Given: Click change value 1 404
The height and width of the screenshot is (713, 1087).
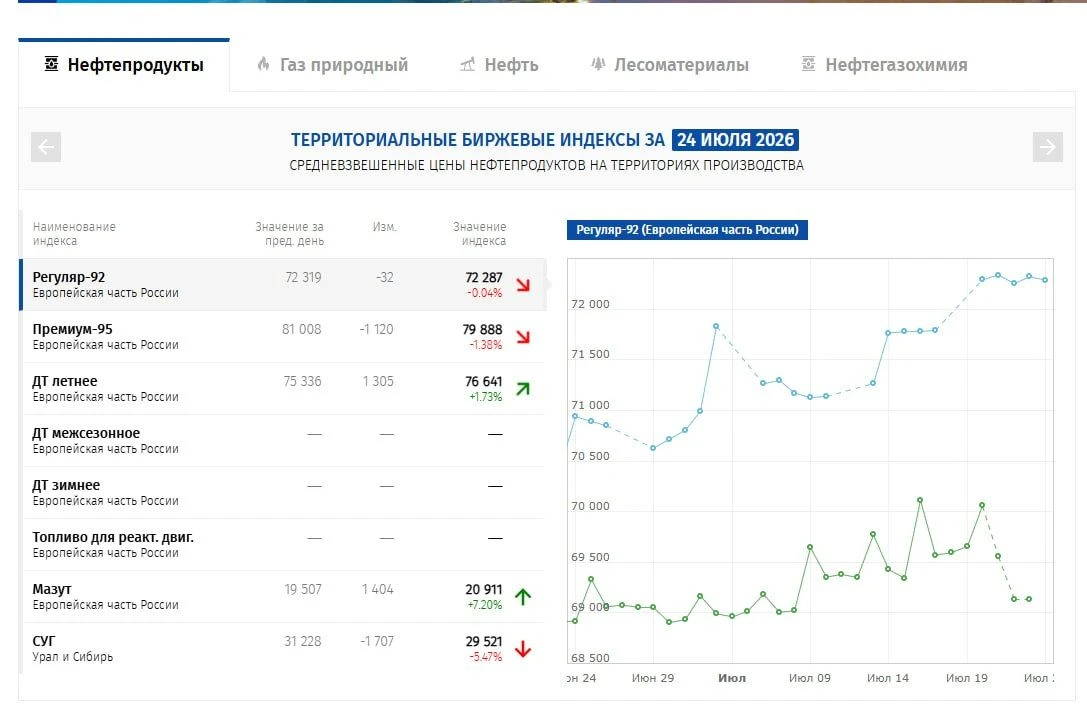Looking at the screenshot, I should (378, 590).
